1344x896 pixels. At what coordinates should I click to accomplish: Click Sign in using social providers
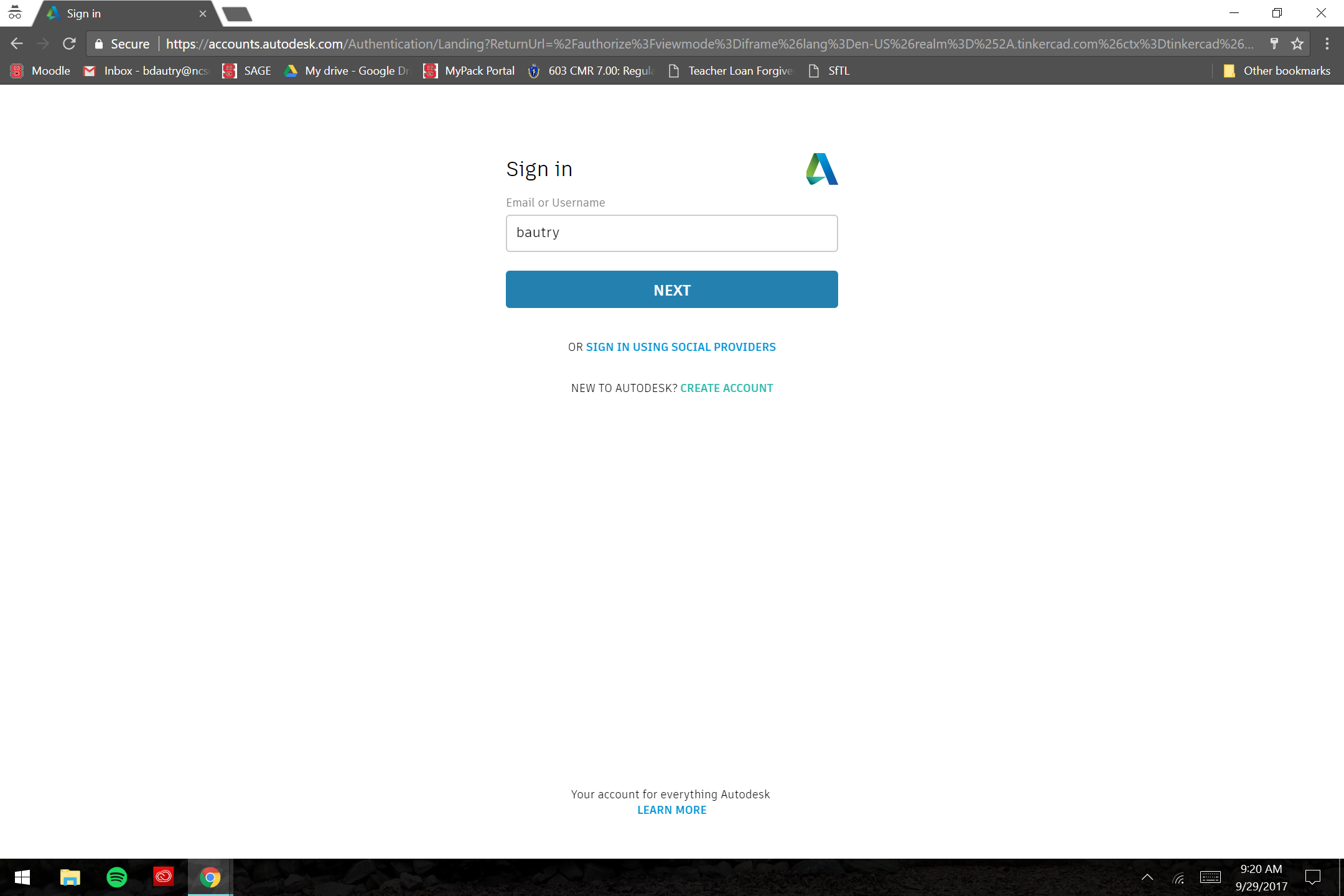[x=681, y=347]
